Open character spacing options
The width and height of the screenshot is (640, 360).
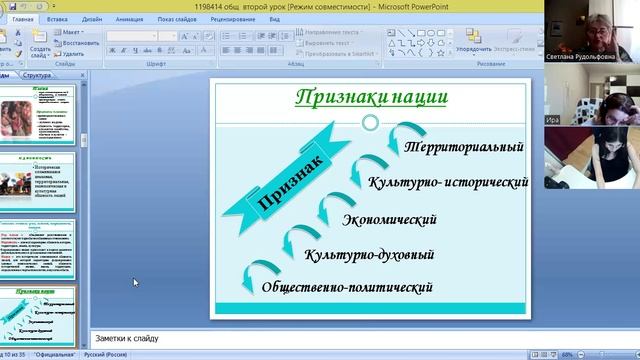pos(172,51)
